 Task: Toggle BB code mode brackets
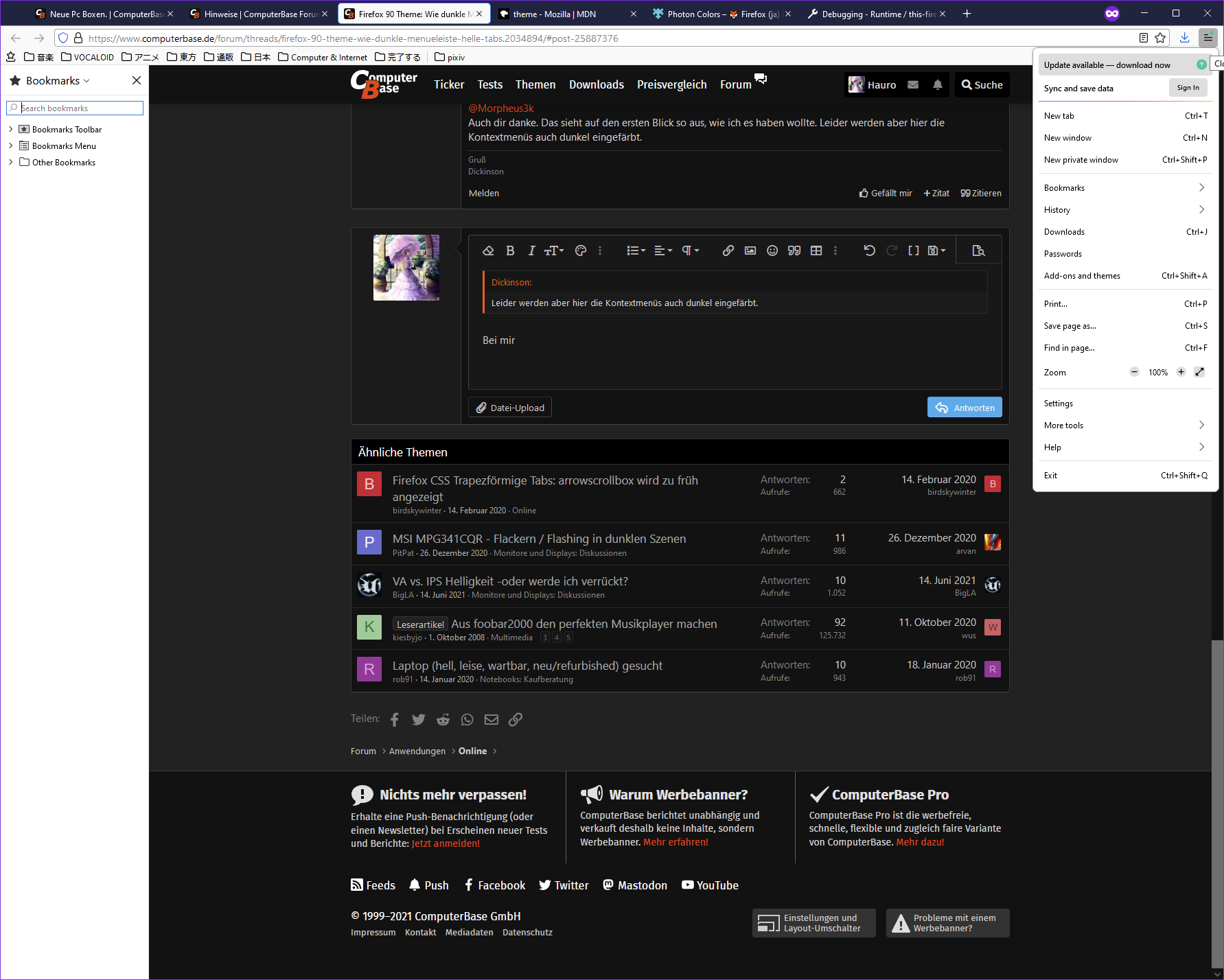tap(914, 250)
